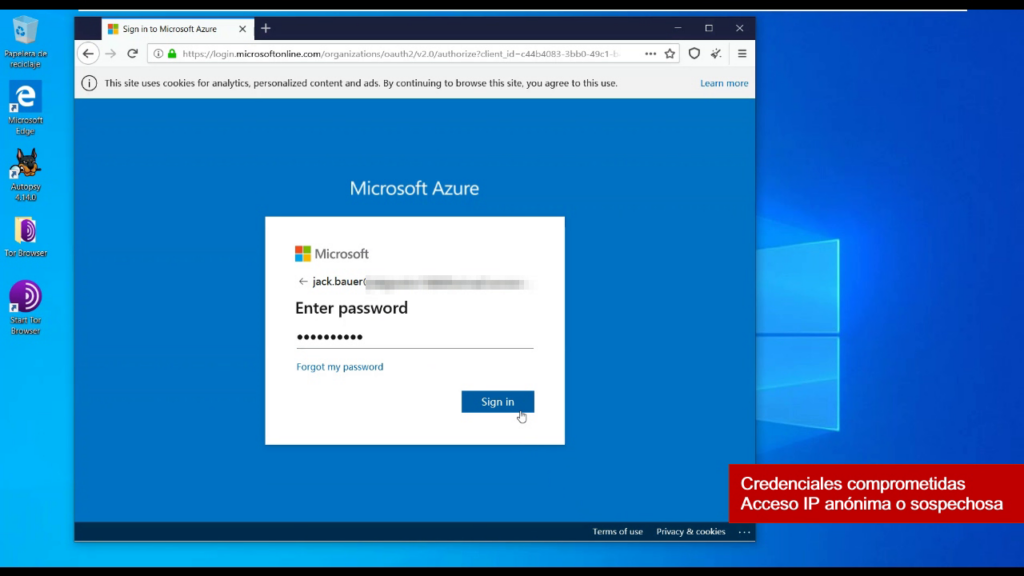
Task: Click the address bar URL
Action: pyautogui.click(x=400, y=54)
